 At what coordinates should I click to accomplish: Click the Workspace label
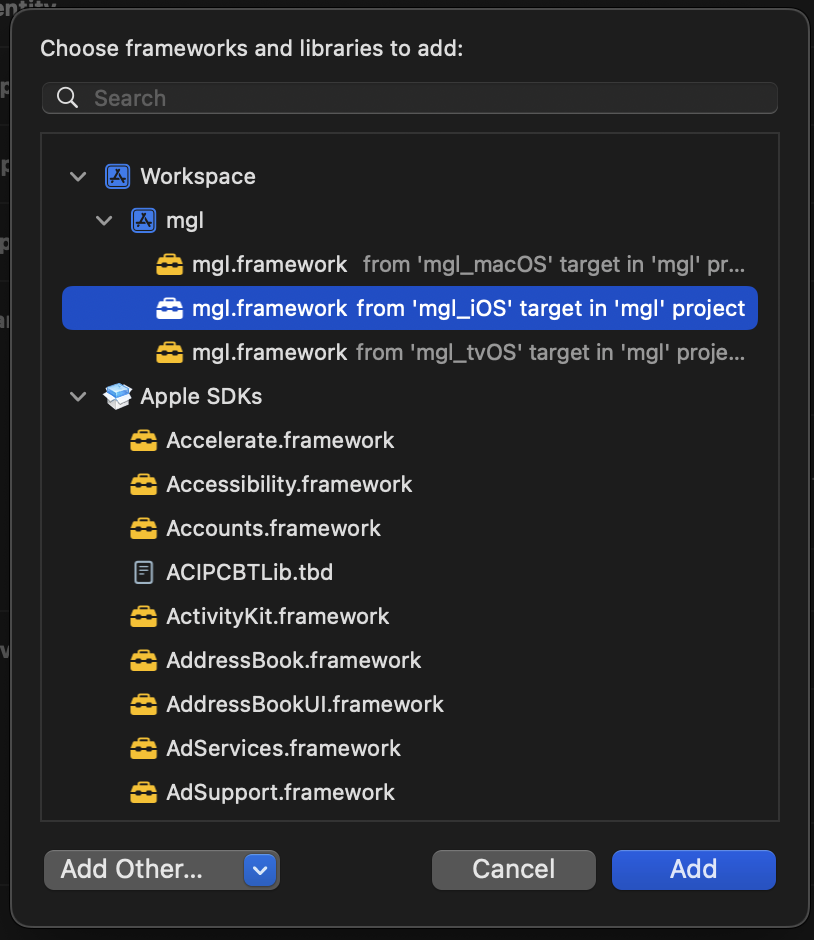click(x=198, y=177)
